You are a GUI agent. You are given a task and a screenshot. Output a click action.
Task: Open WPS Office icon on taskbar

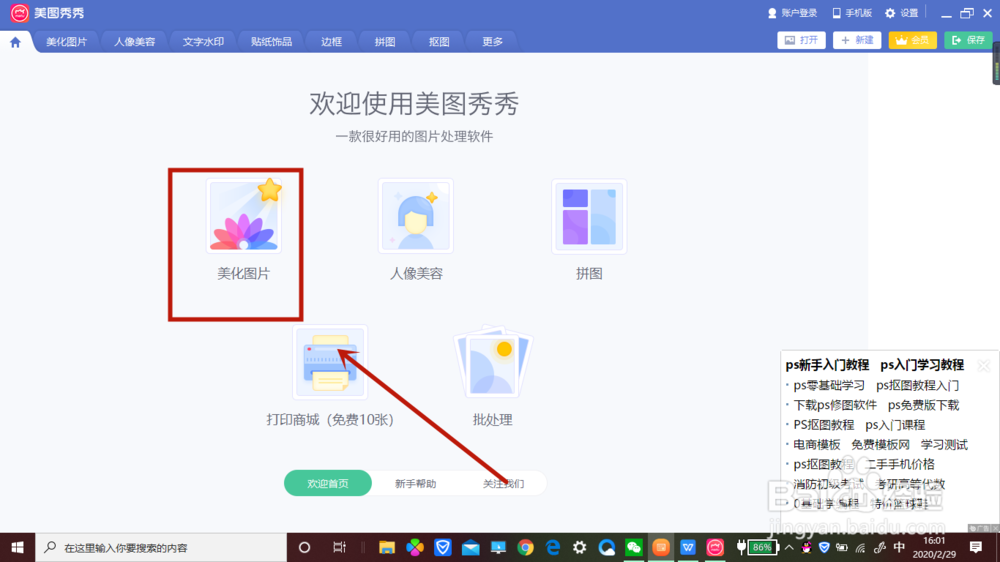[x=688, y=547]
